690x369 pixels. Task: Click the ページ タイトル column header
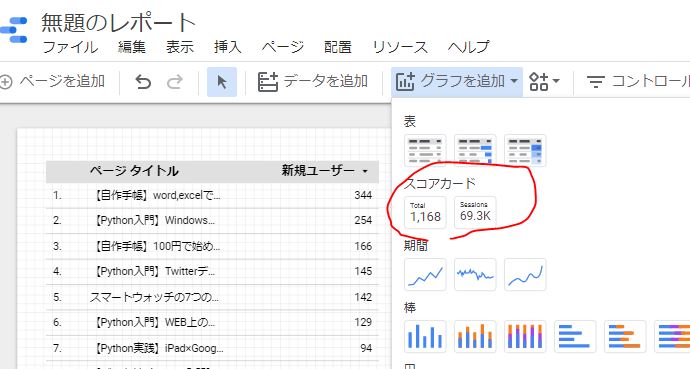(134, 171)
